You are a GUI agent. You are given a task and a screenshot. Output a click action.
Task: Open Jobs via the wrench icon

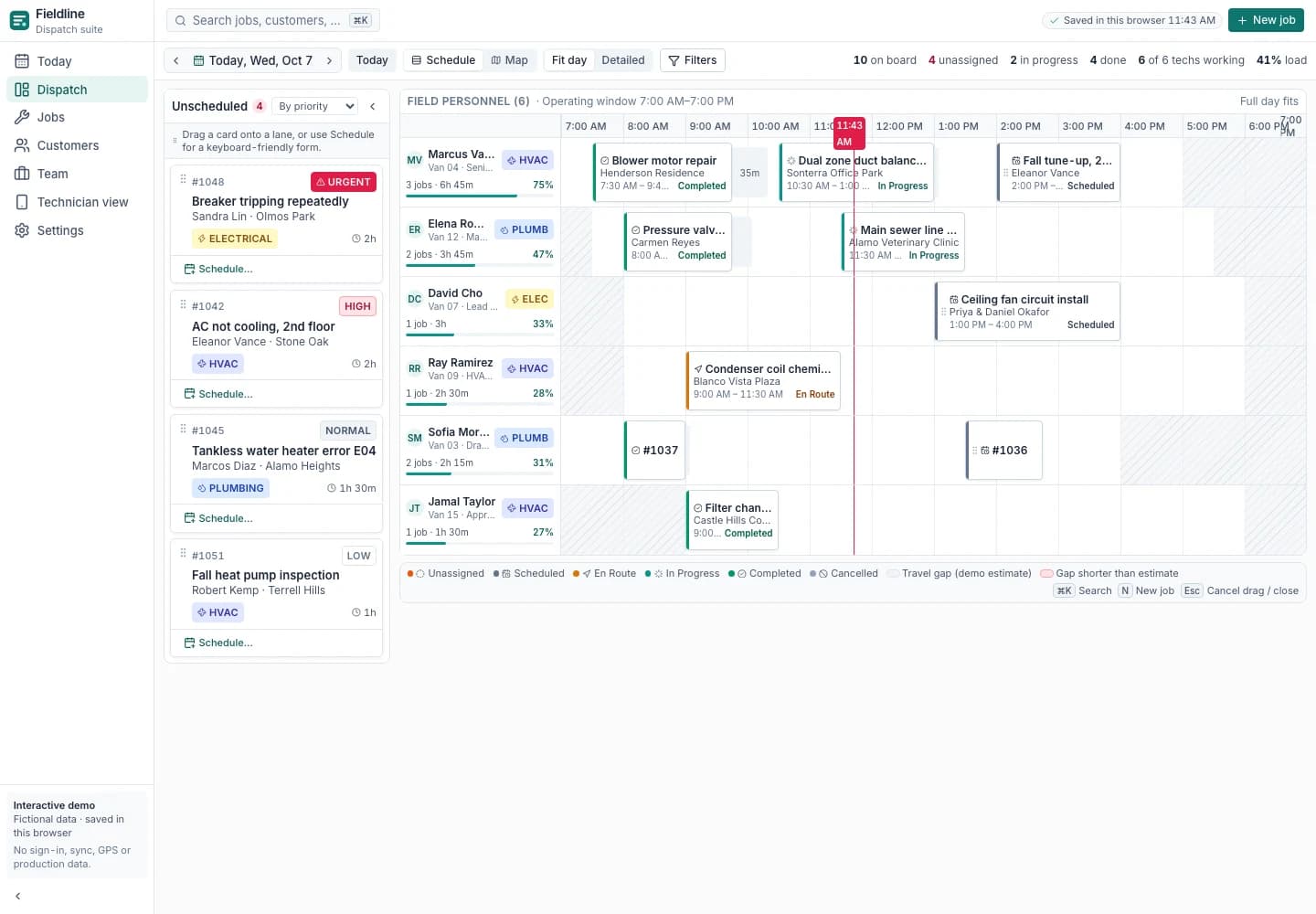tap(22, 117)
